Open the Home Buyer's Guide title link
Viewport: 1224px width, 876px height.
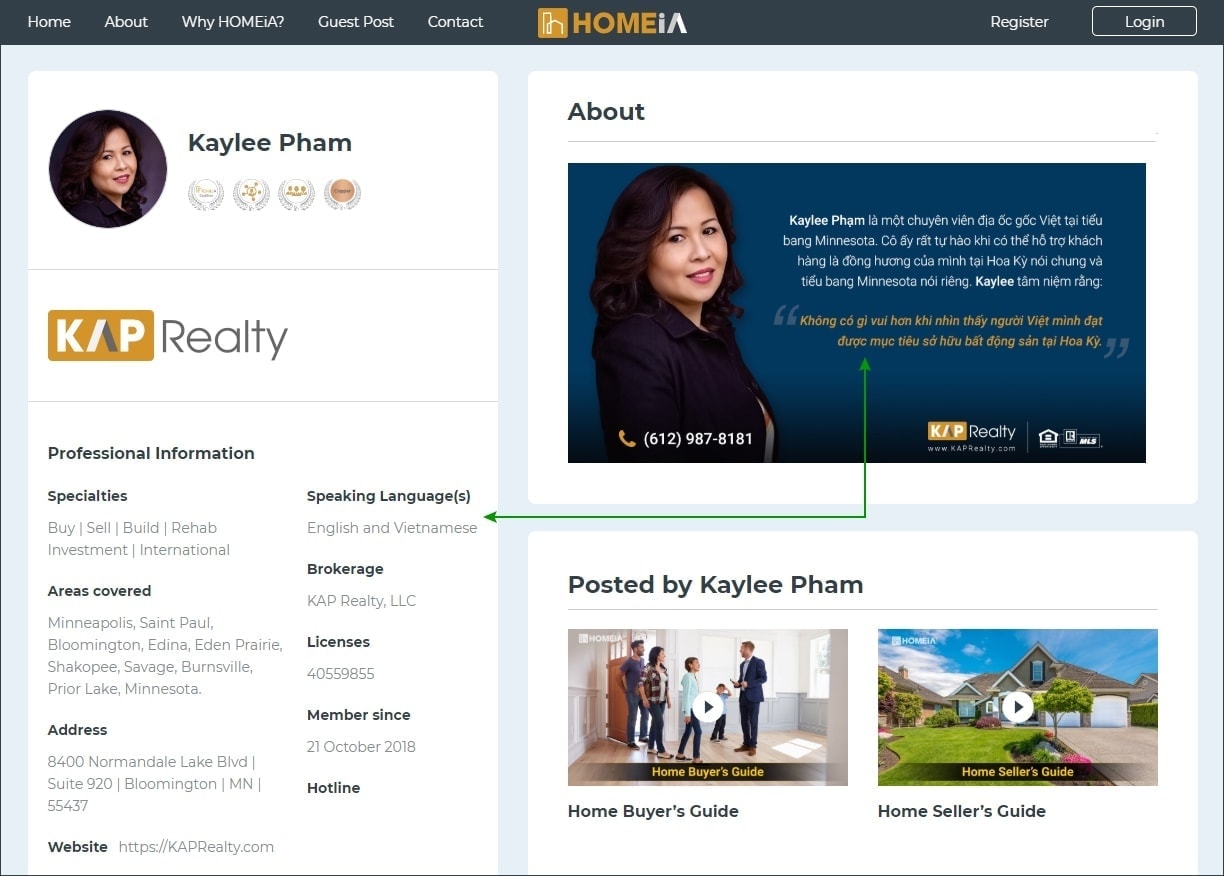[653, 811]
